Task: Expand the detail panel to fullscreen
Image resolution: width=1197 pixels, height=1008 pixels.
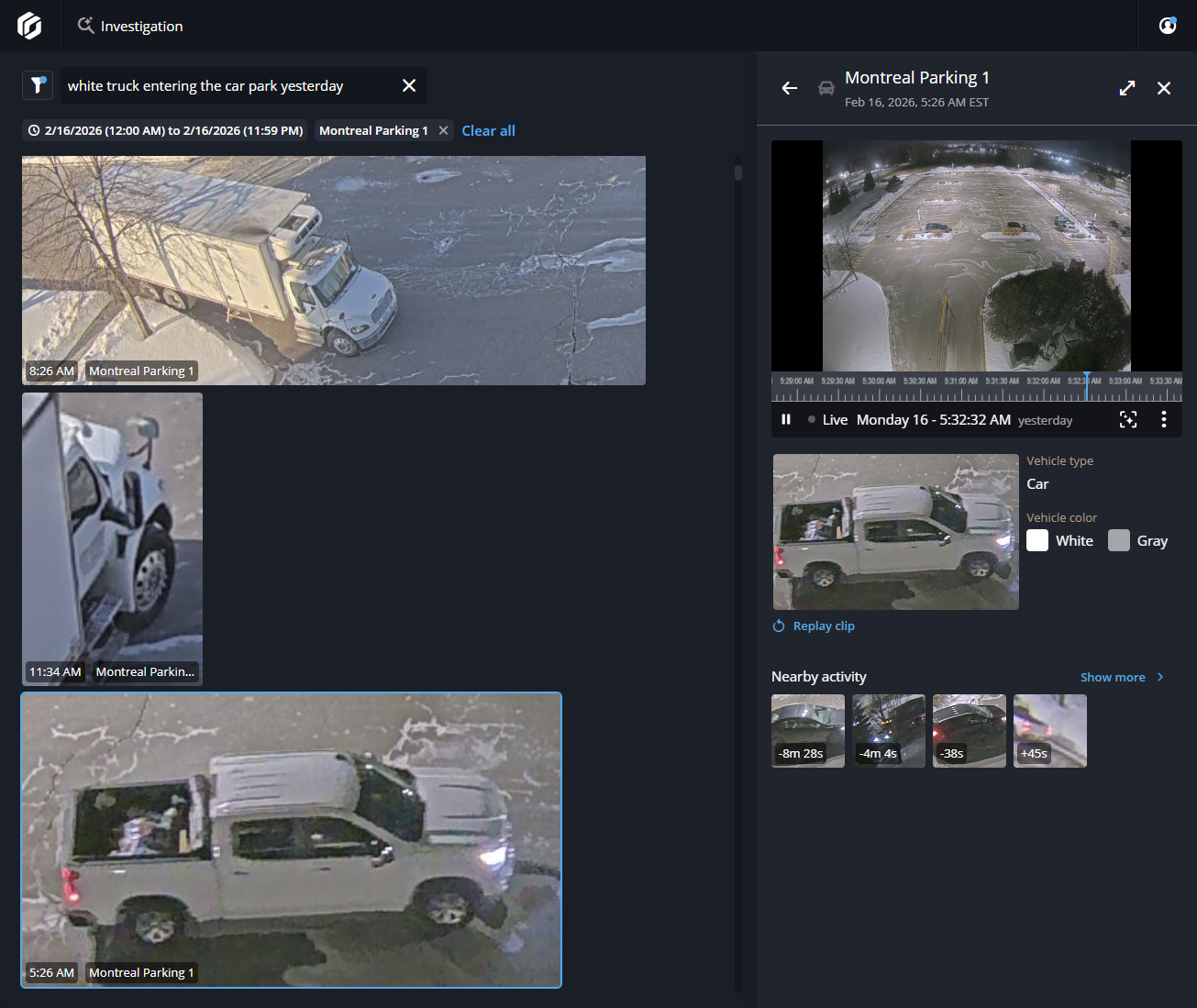Action: (x=1127, y=88)
